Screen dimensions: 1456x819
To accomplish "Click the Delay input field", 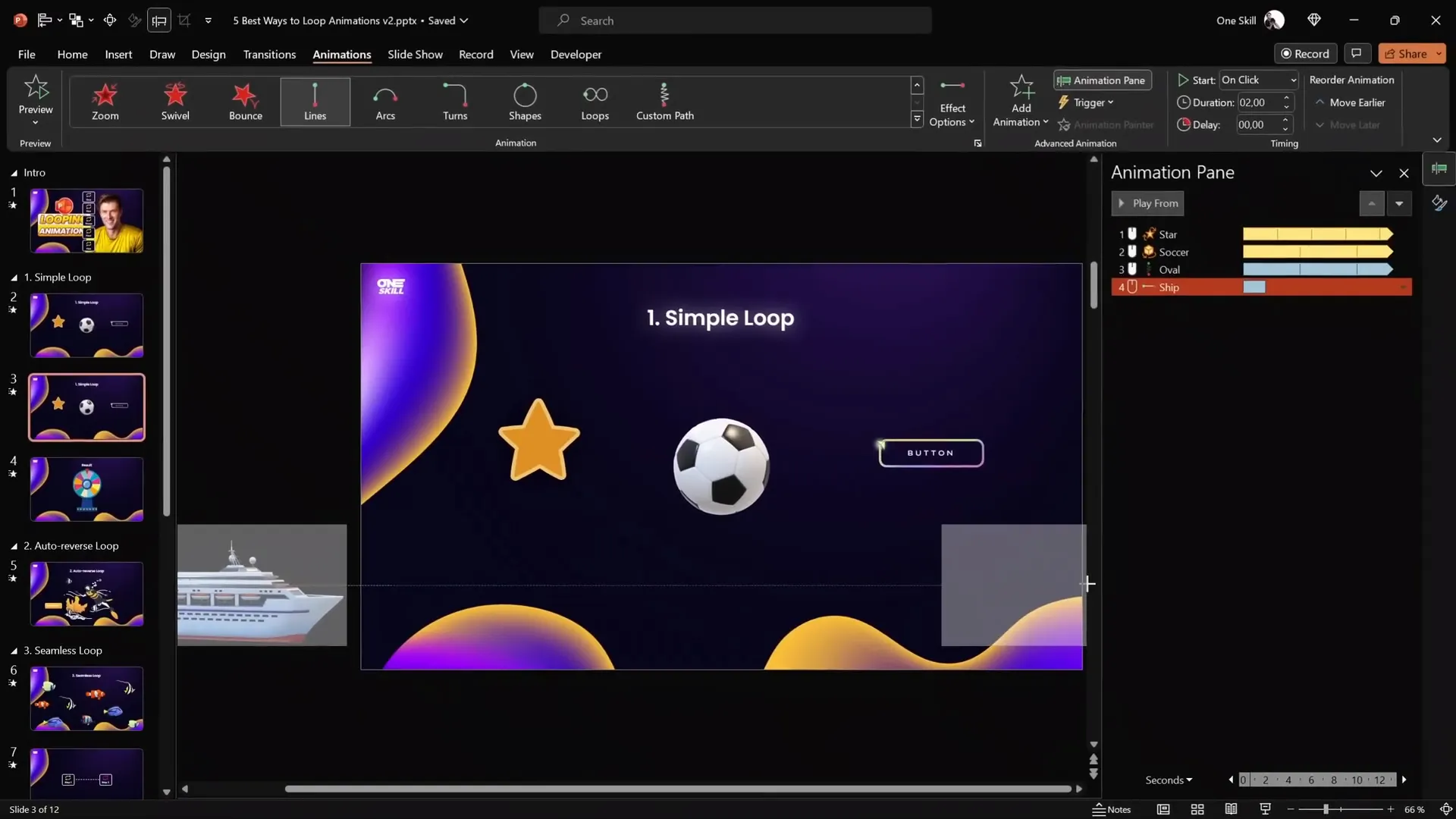I will pos(1258,125).
